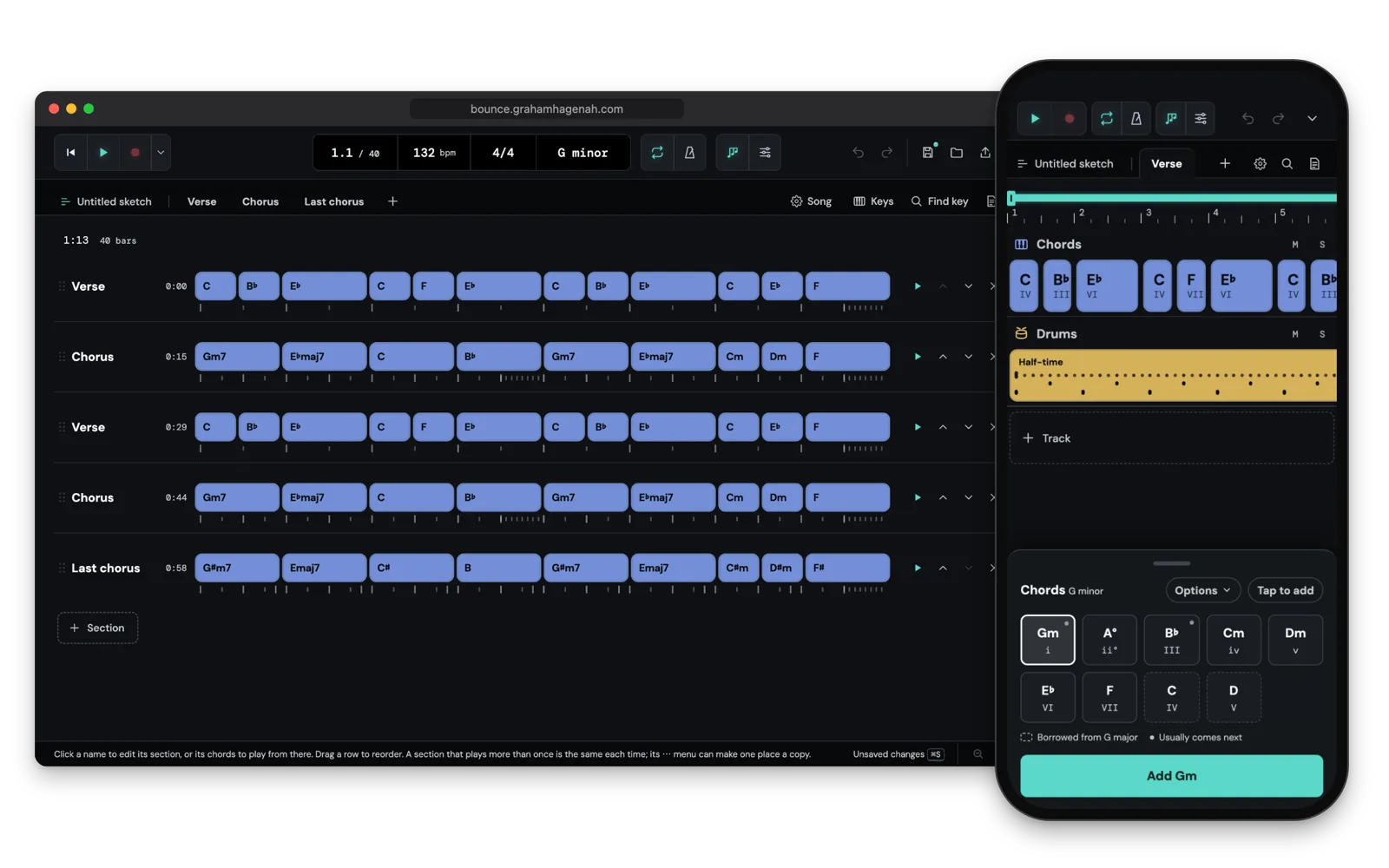The image size is (1389, 868).
Task: Click the + Section button
Action: coord(97,628)
